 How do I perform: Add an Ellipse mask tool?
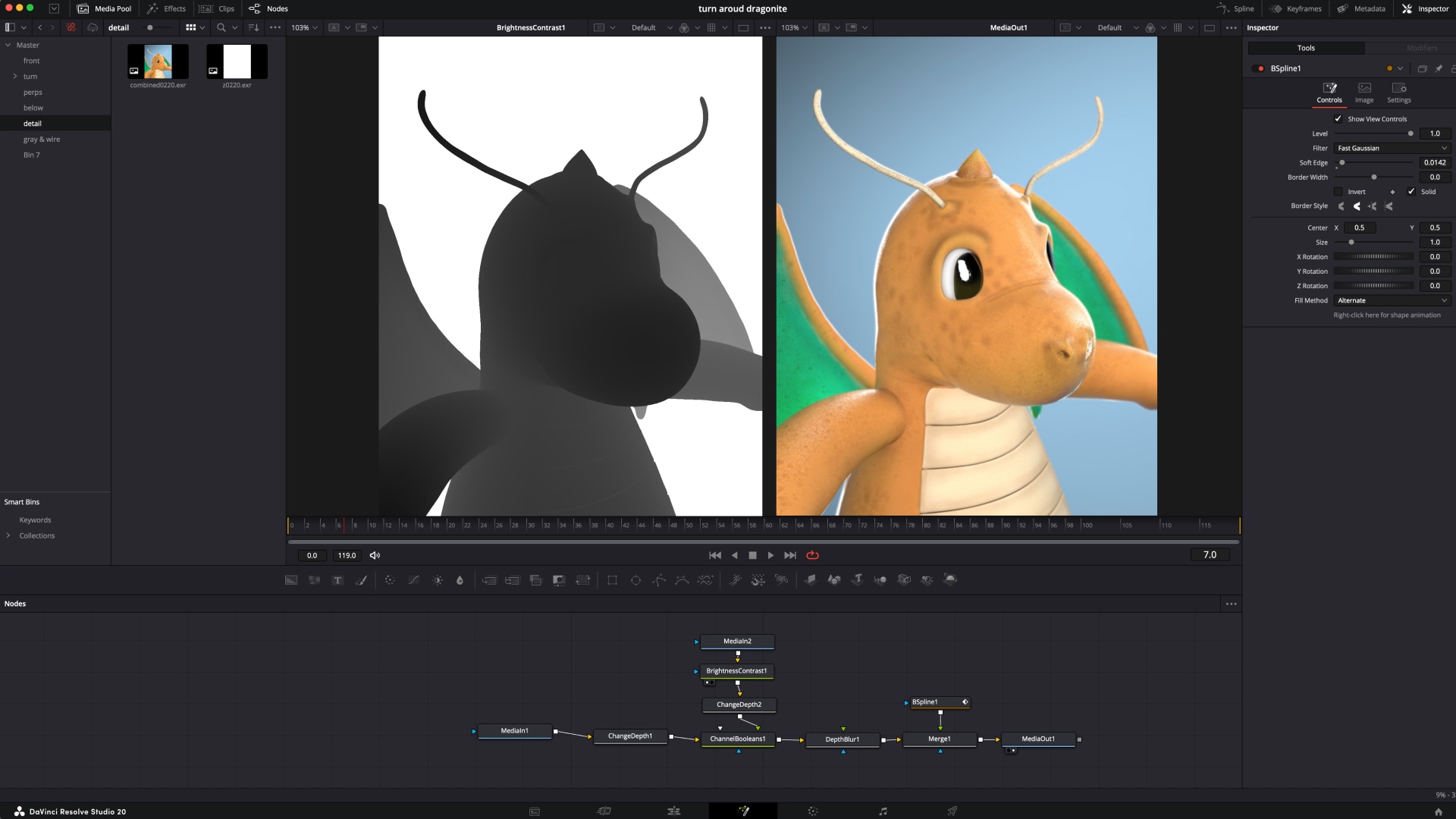(x=635, y=580)
